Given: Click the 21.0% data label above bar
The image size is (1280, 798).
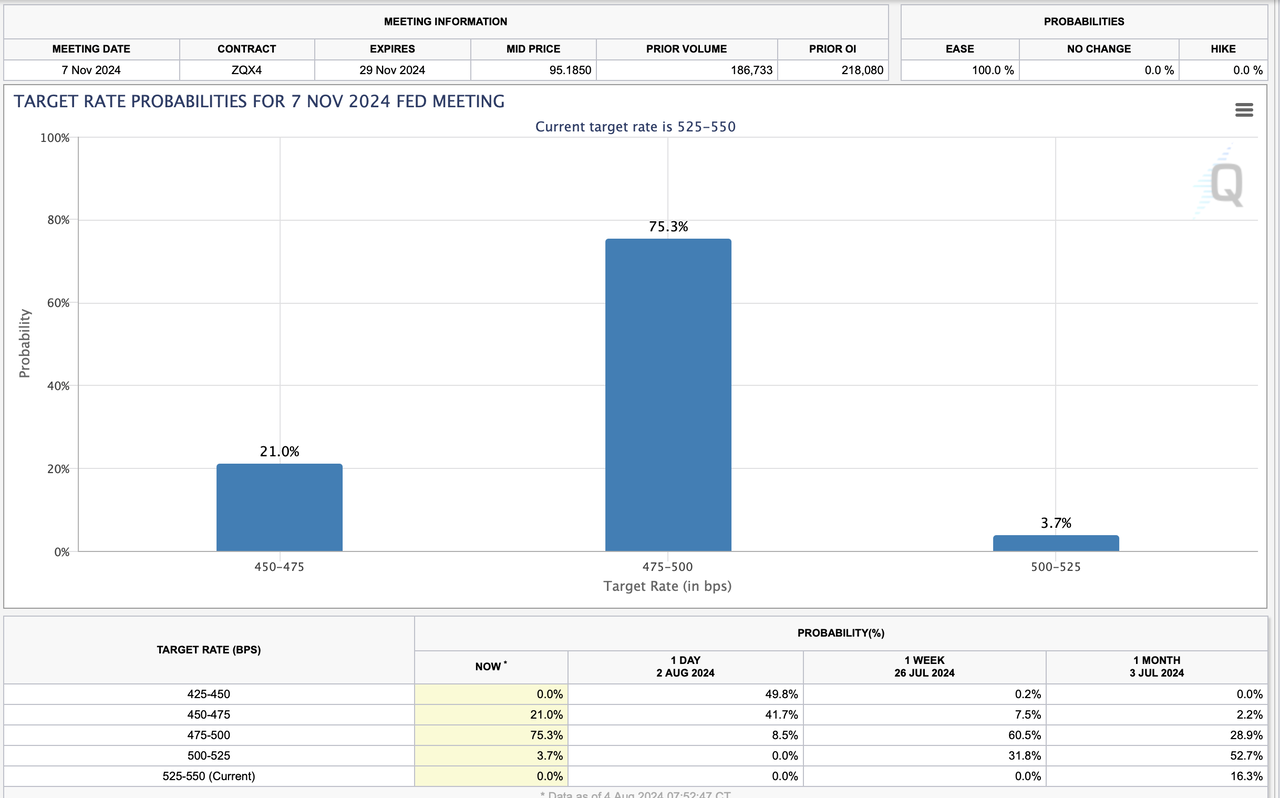Looking at the screenshot, I should (279, 452).
